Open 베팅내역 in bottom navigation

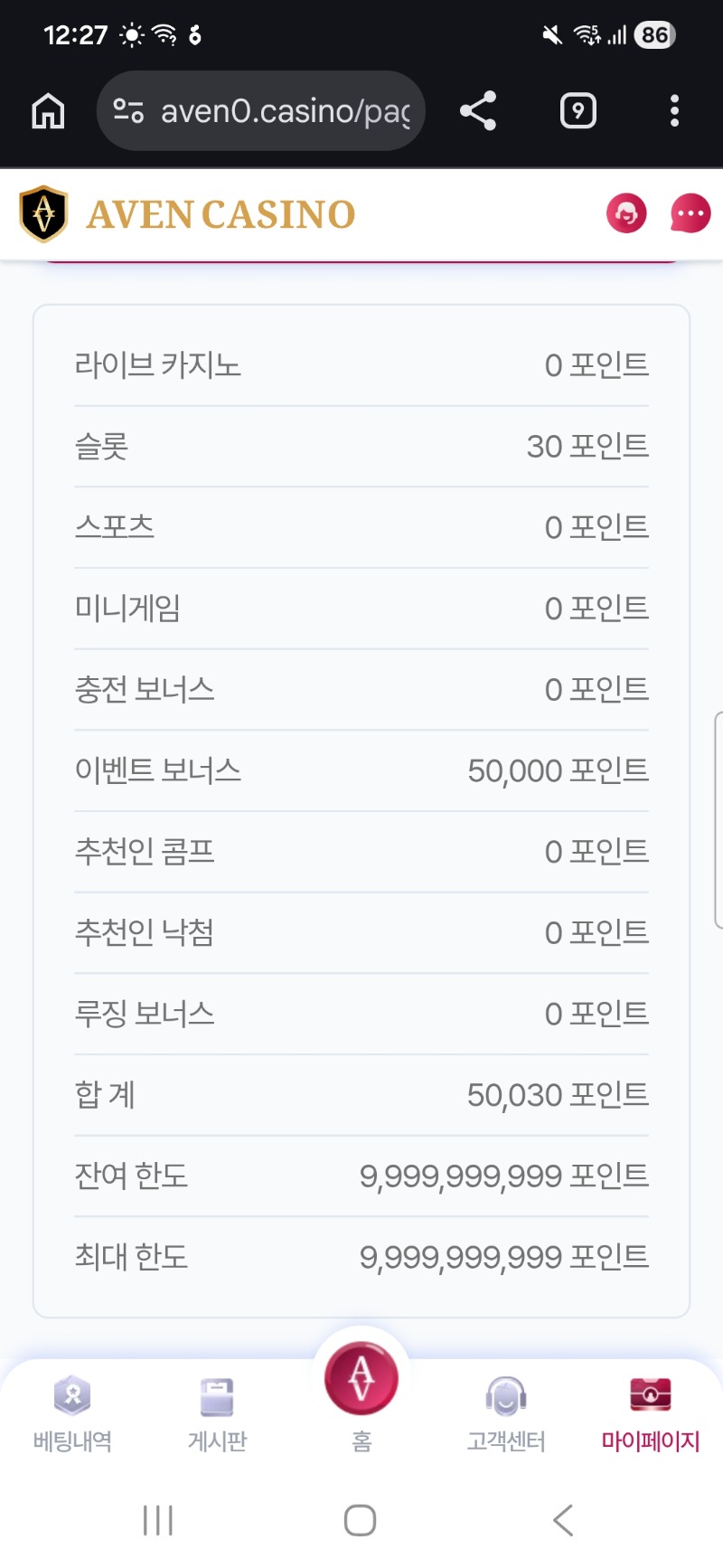pos(72,1412)
